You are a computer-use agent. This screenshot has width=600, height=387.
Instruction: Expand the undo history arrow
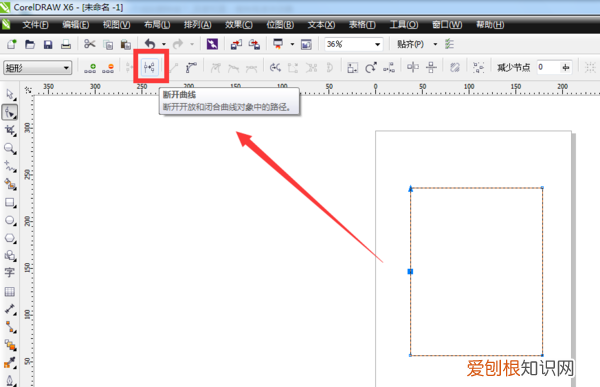164,44
